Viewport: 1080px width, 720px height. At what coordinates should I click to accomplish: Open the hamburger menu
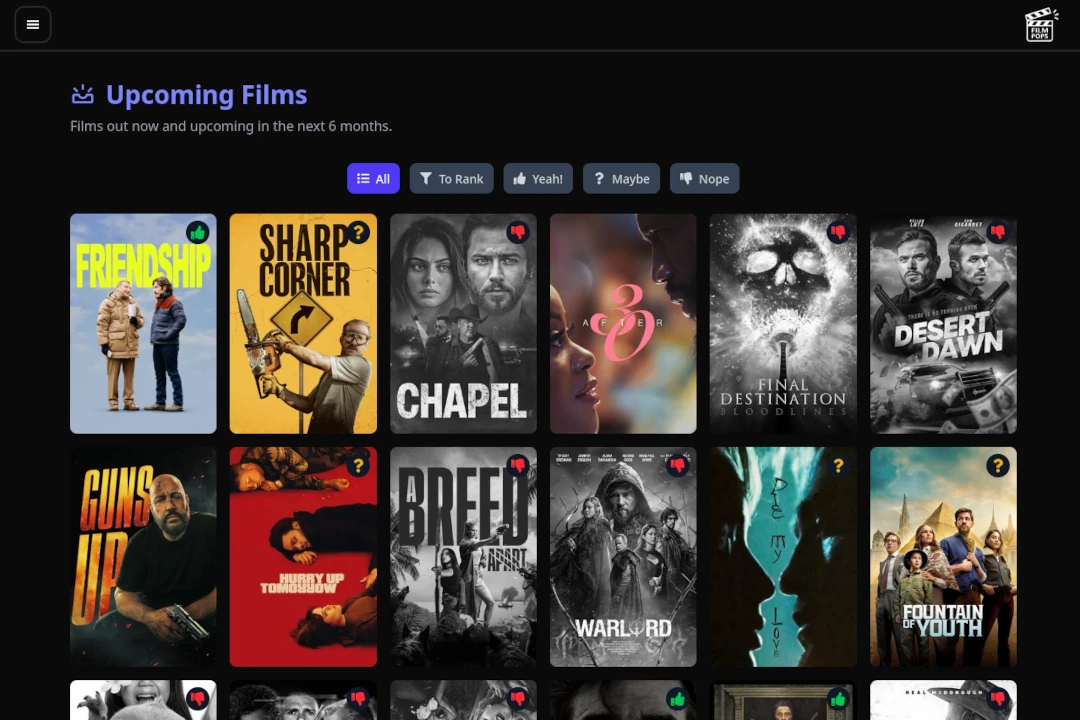point(33,25)
